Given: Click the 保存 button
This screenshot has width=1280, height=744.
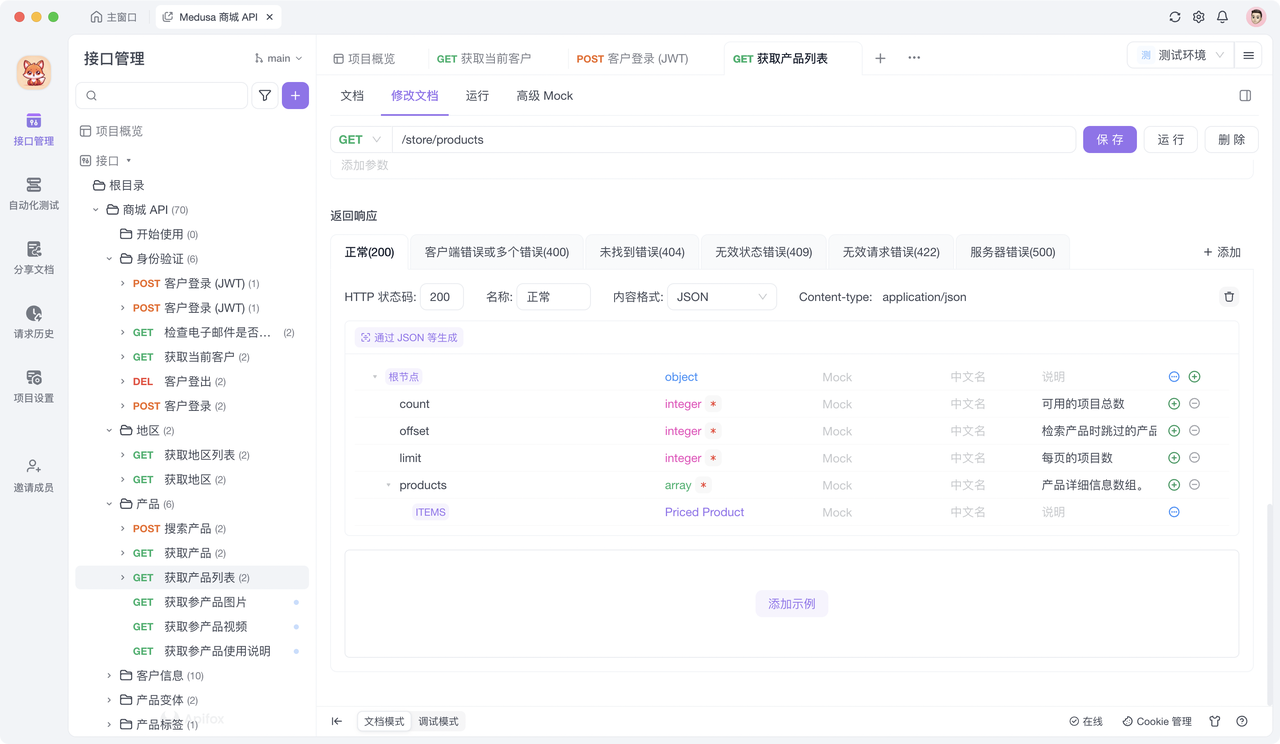Looking at the screenshot, I should click(x=1110, y=140).
